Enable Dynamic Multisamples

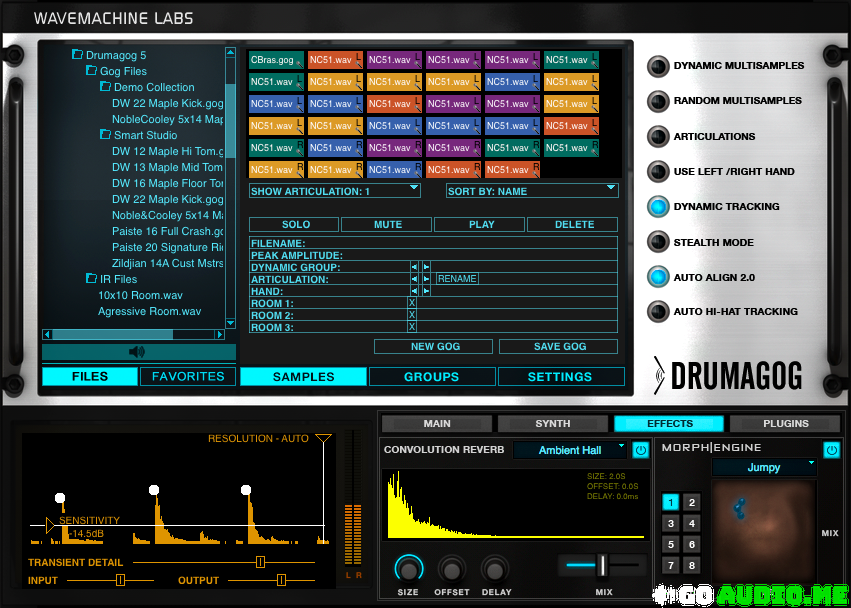click(x=658, y=66)
